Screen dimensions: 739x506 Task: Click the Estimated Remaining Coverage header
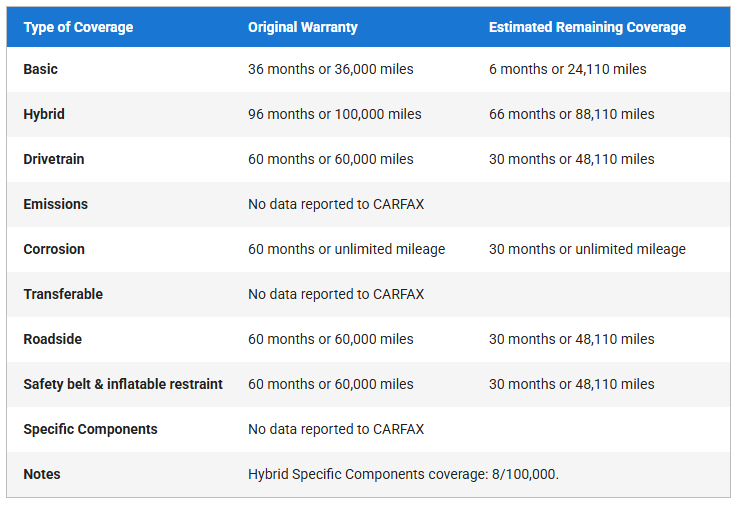coord(587,27)
